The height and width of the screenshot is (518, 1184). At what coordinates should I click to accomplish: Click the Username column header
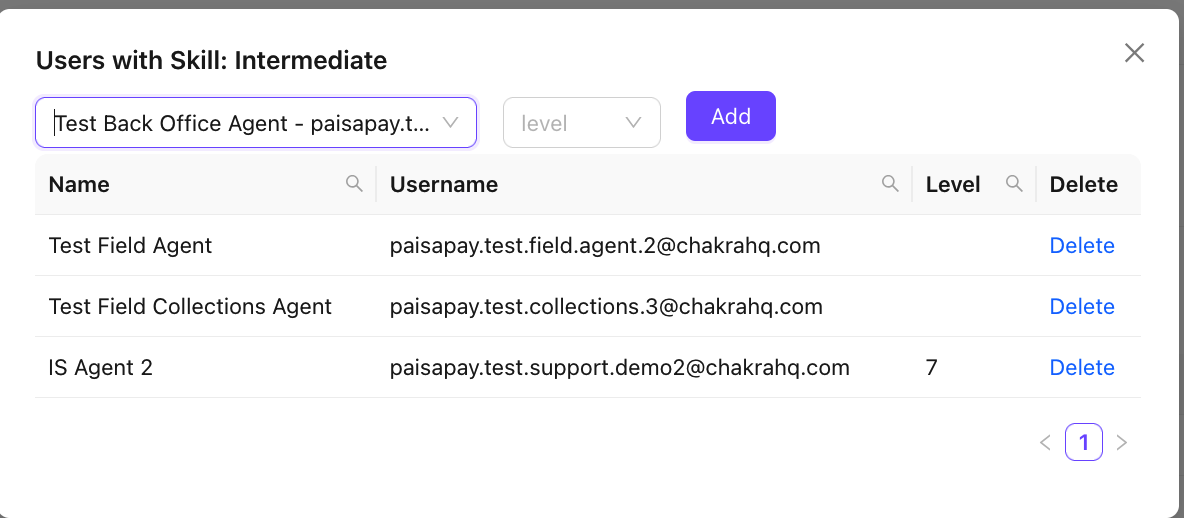(444, 184)
